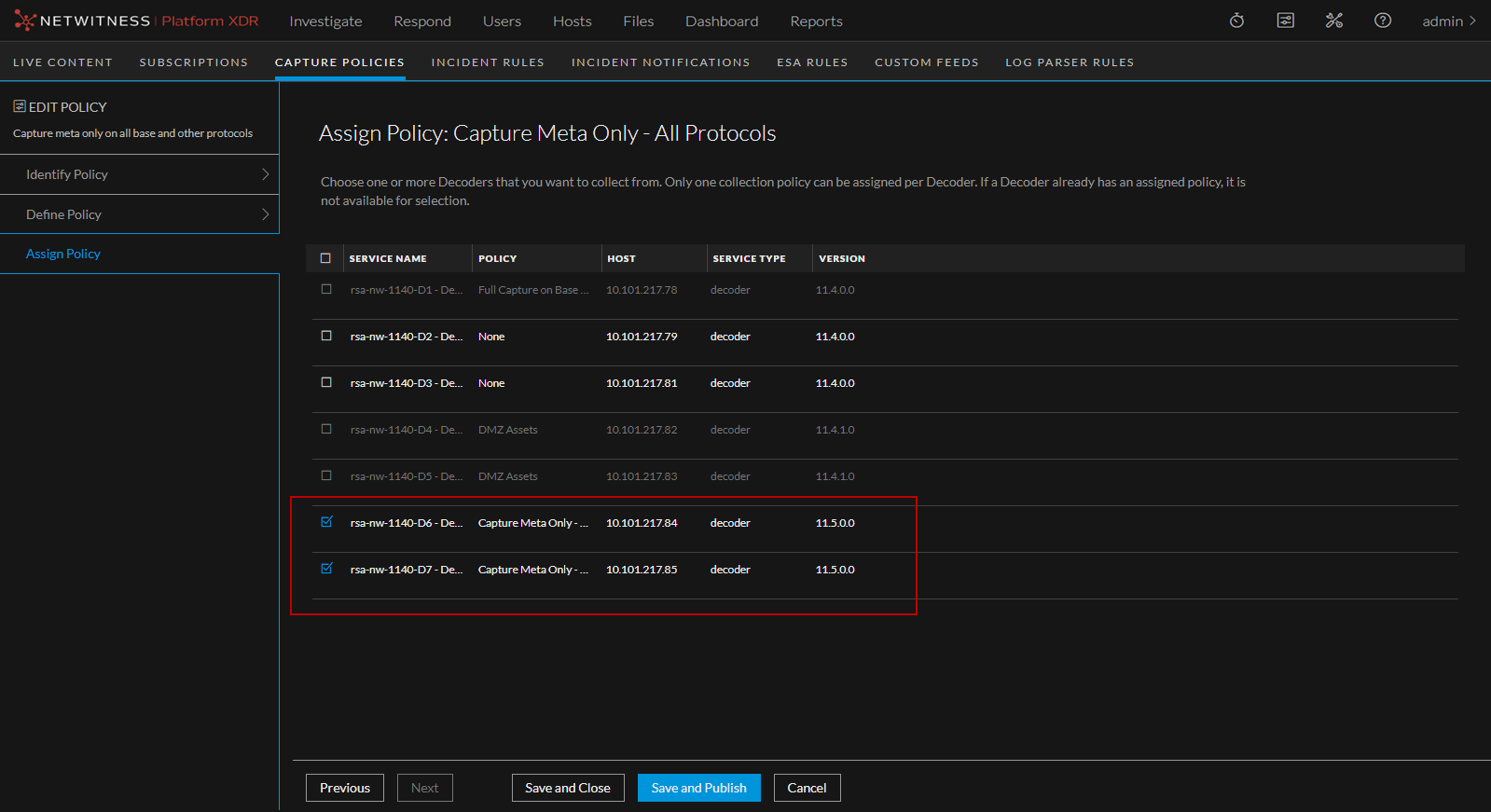Uncheck the rsa-nw-1140-D7 decoder checkbox
Screen dimensions: 1491x812
(x=326, y=569)
